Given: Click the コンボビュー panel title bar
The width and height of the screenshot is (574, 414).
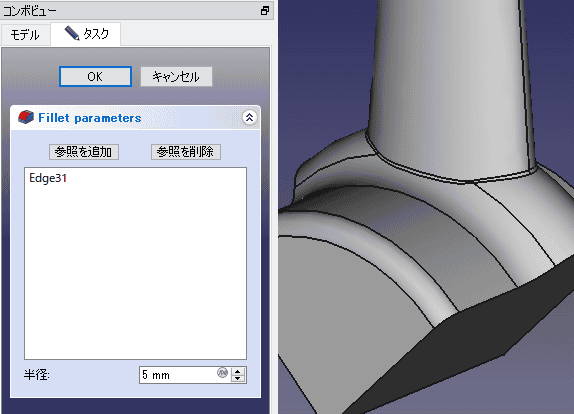Looking at the screenshot, I should [x=128, y=11].
